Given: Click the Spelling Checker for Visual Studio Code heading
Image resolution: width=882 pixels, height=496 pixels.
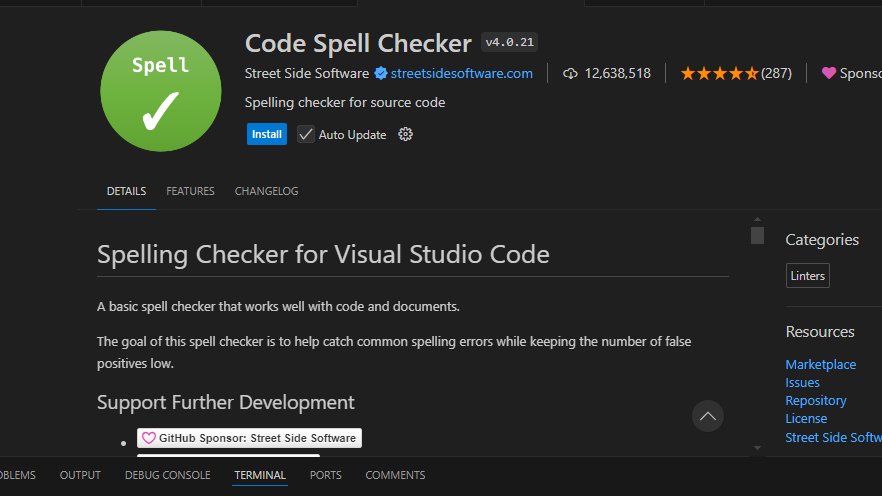Looking at the screenshot, I should tap(323, 255).
